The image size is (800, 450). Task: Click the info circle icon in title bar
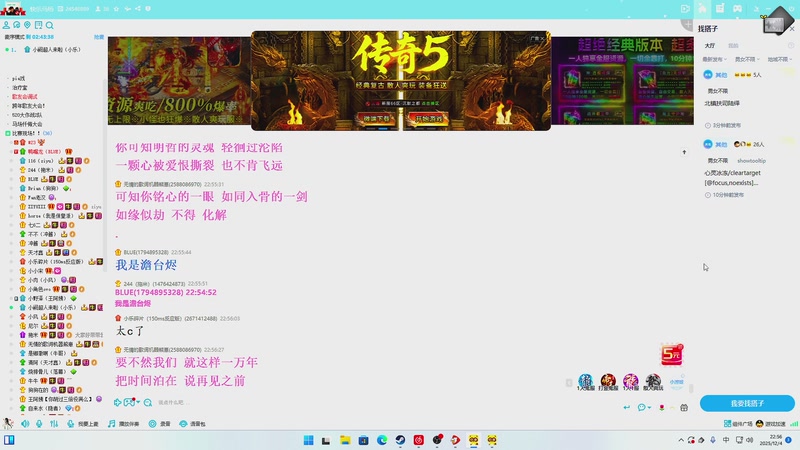tap(148, 9)
